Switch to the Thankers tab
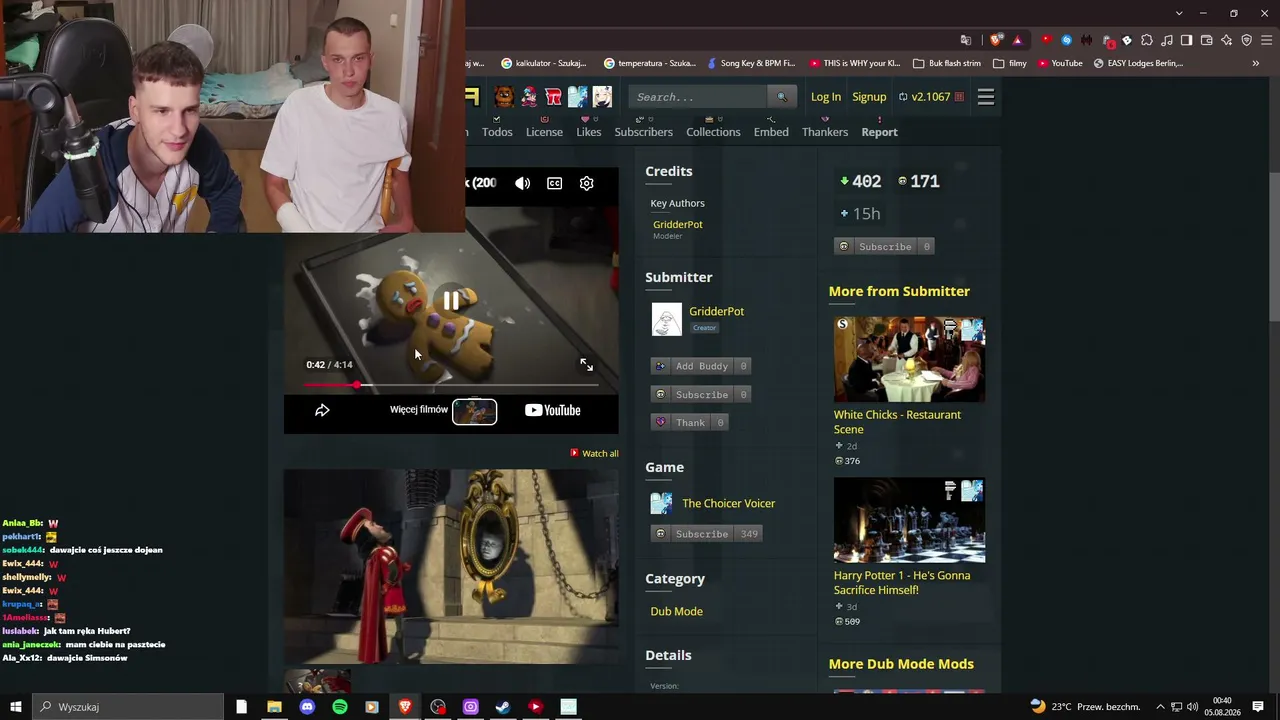Screen dimensions: 1280x720 click(825, 132)
